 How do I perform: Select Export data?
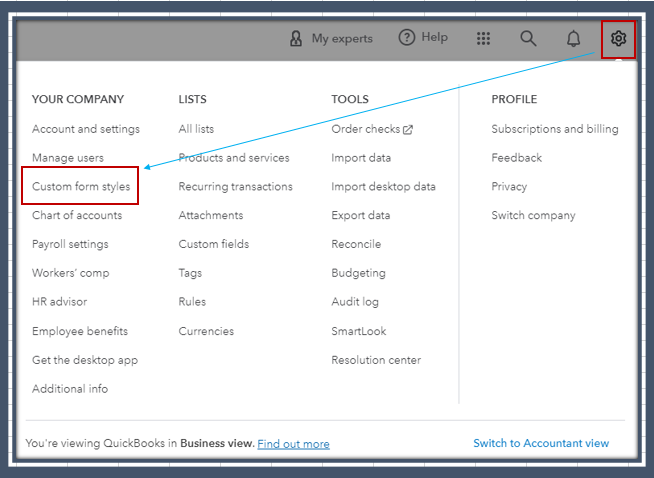[361, 215]
